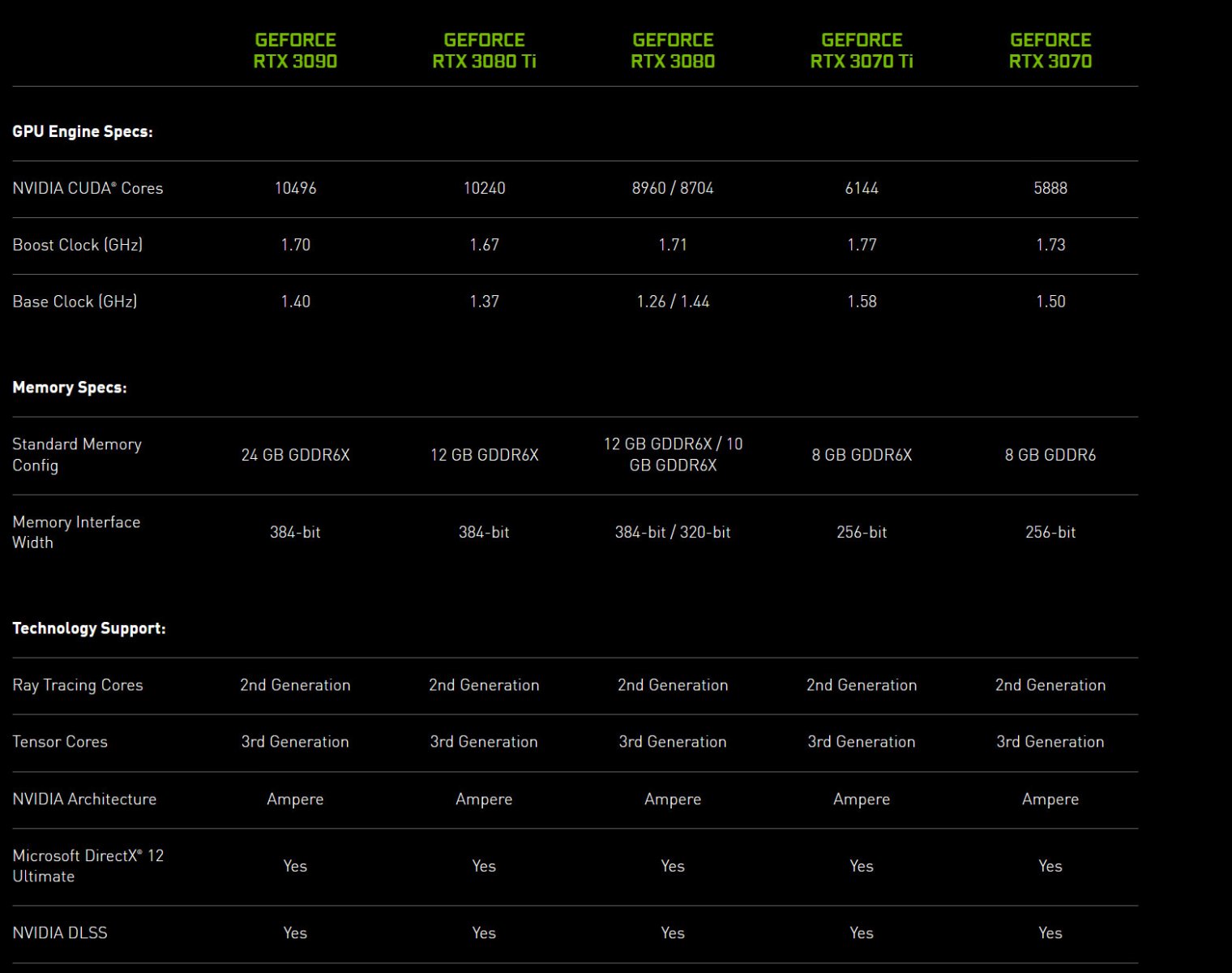The width and height of the screenshot is (1232, 973).
Task: Click the CUDA cores value 10496
Action: (x=295, y=188)
